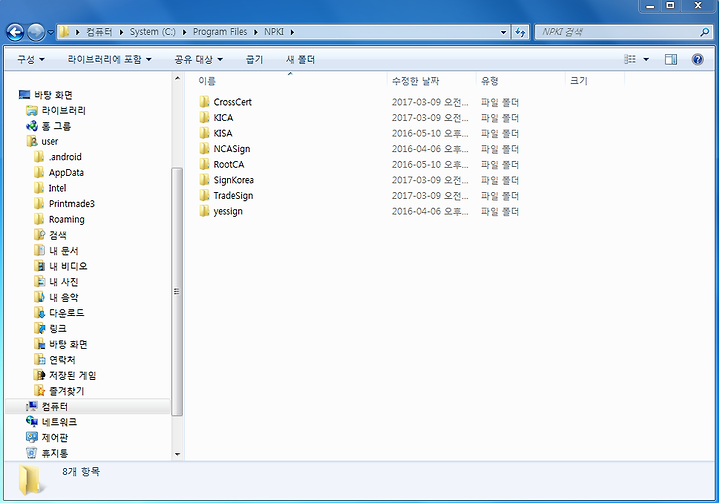Refresh the NPKI folder view
This screenshot has height=503, width=720.
(x=520, y=32)
